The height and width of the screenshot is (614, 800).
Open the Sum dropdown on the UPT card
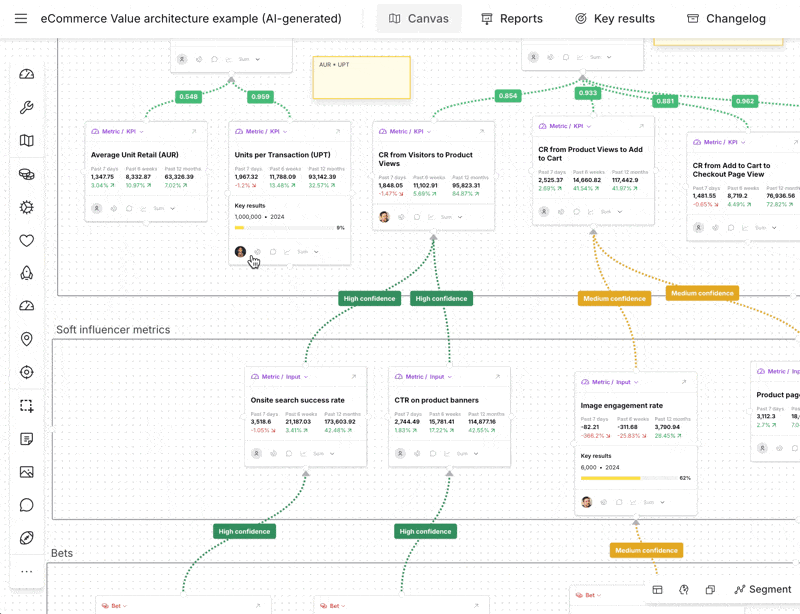307,252
